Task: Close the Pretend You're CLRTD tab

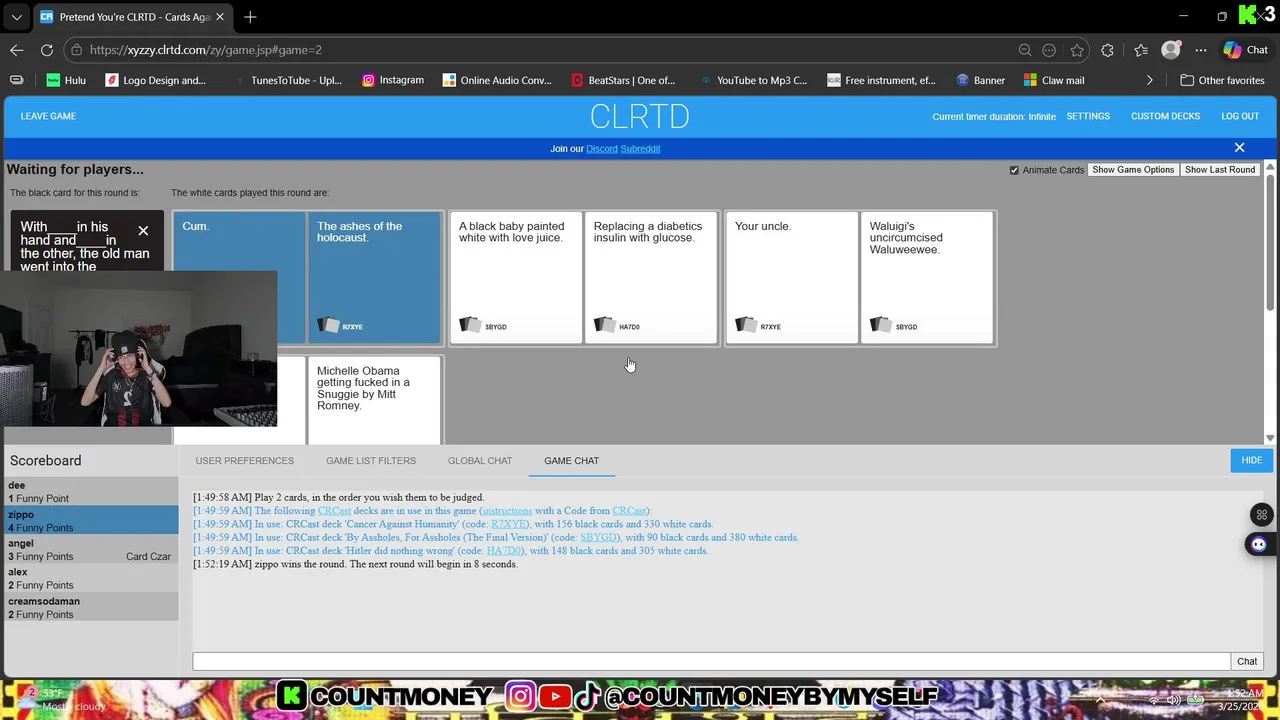Action: pos(222,17)
